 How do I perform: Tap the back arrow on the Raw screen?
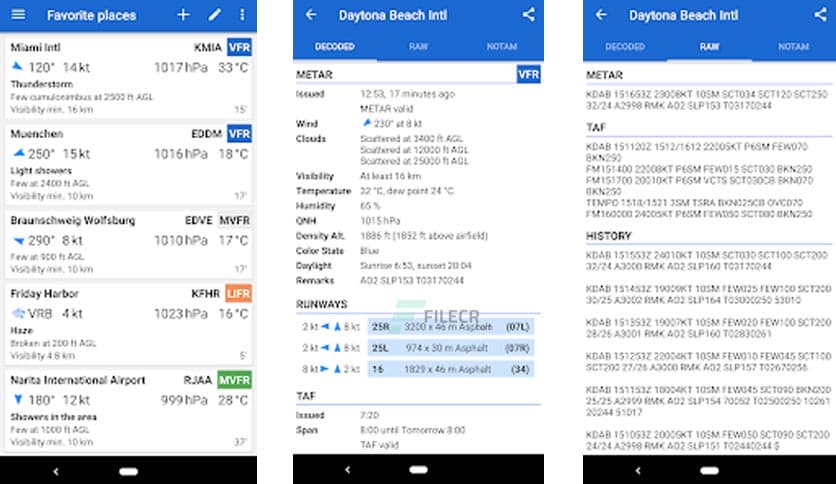[601, 14]
